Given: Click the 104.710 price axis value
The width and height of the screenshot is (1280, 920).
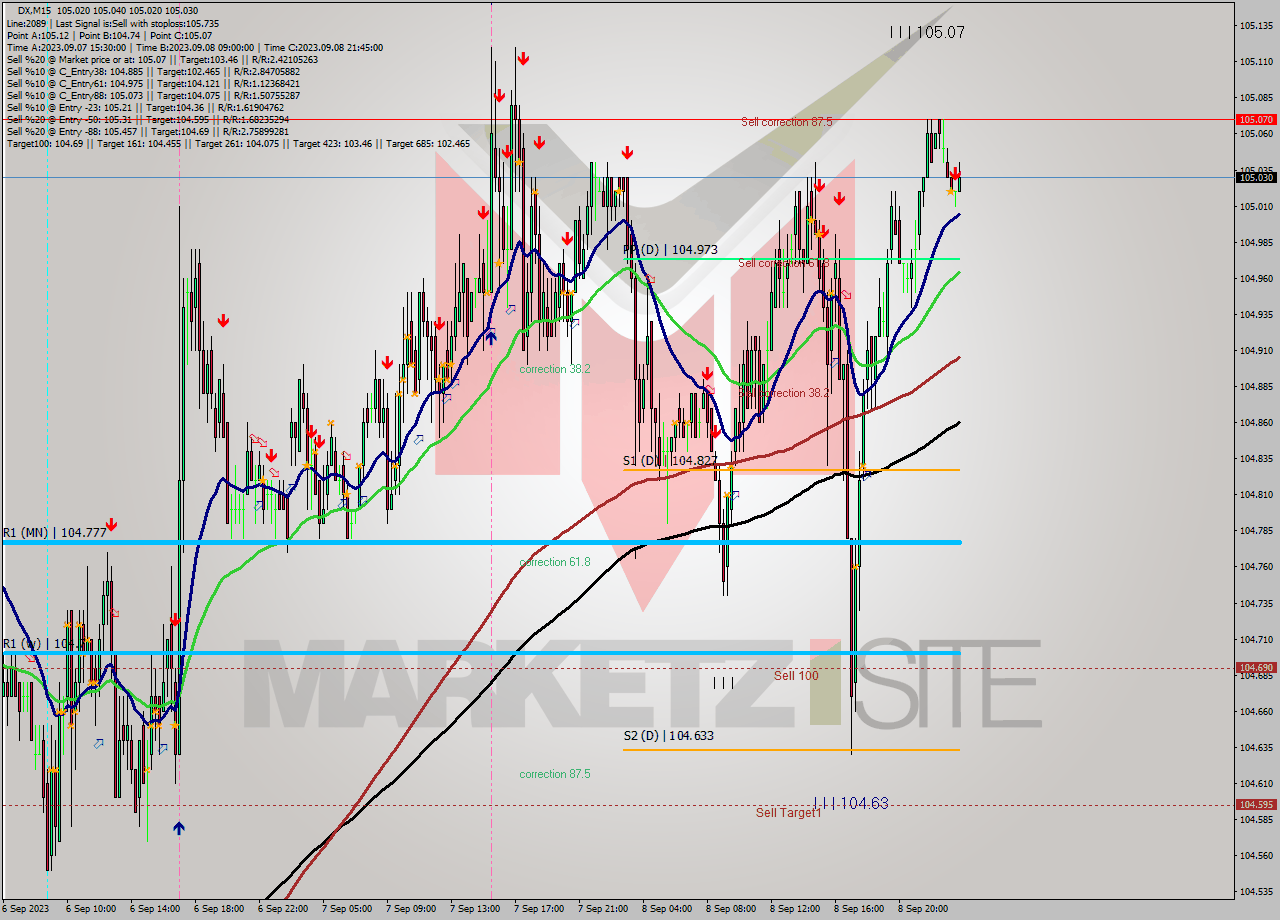Looking at the screenshot, I should 1256,639.
